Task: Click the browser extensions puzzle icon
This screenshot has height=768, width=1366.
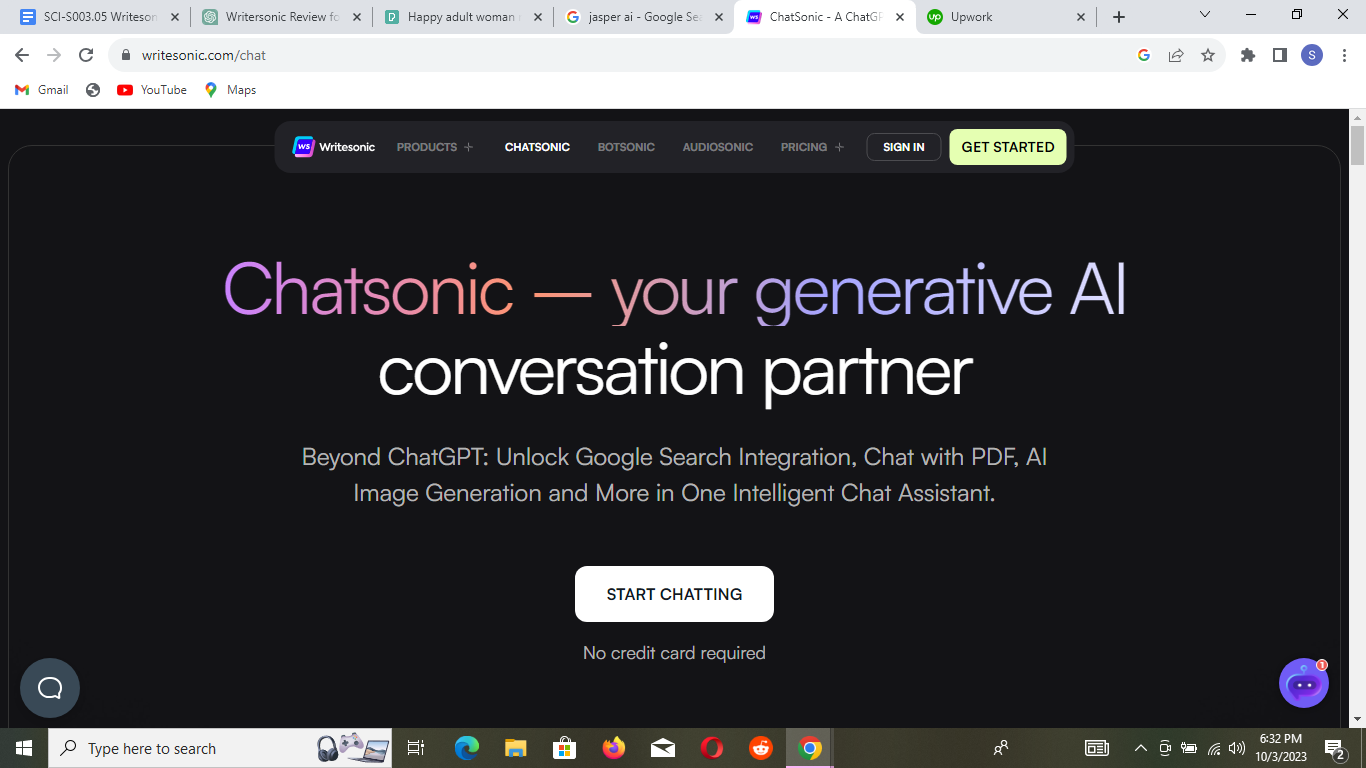Action: [1247, 55]
